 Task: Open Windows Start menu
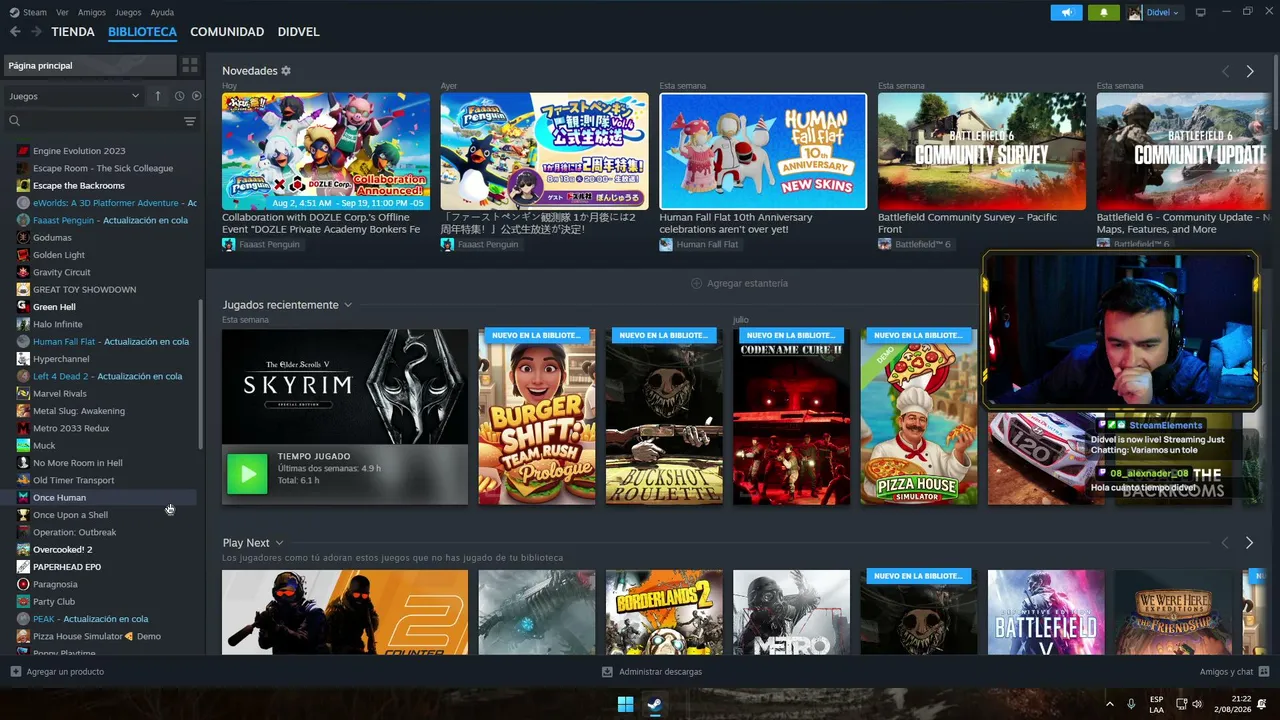625,704
